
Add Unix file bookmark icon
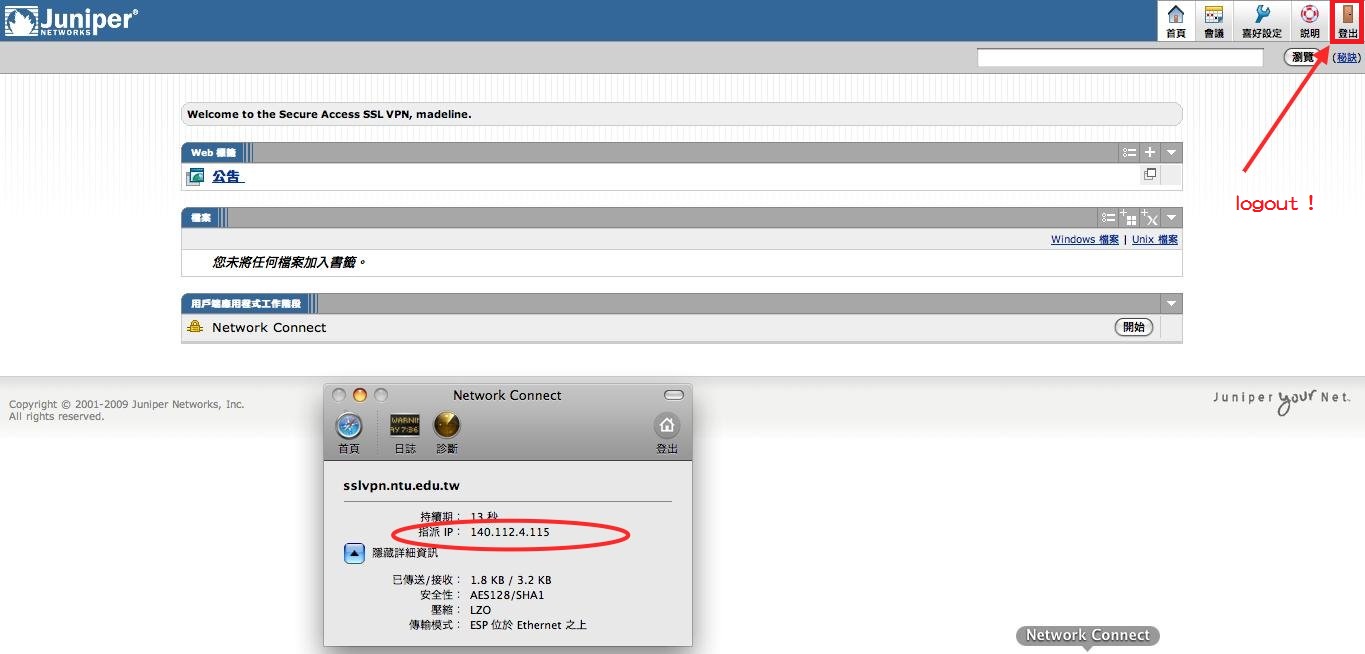coord(1150,218)
